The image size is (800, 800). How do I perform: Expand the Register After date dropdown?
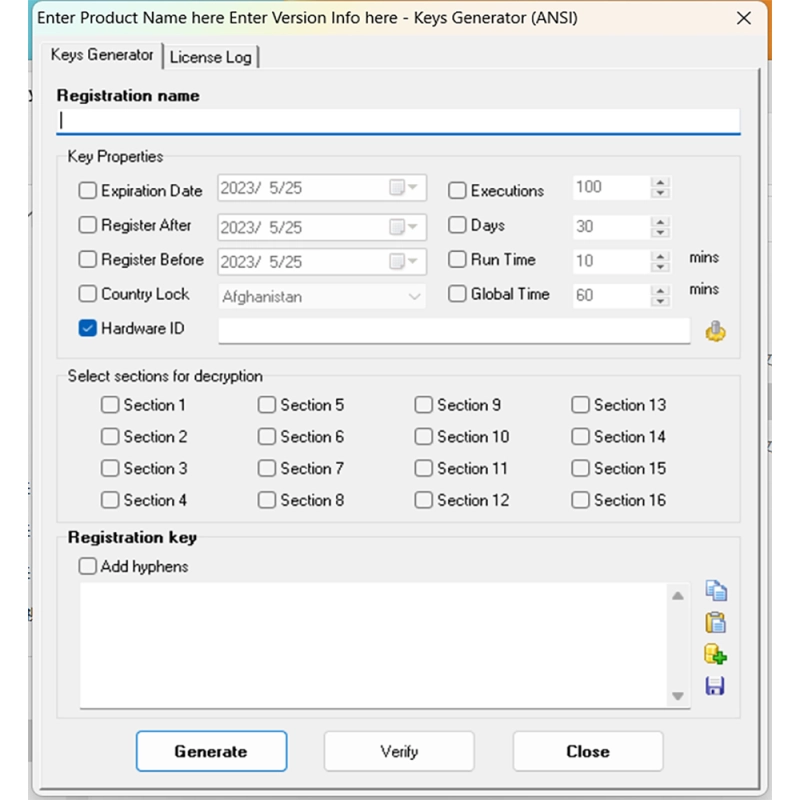pos(412,227)
